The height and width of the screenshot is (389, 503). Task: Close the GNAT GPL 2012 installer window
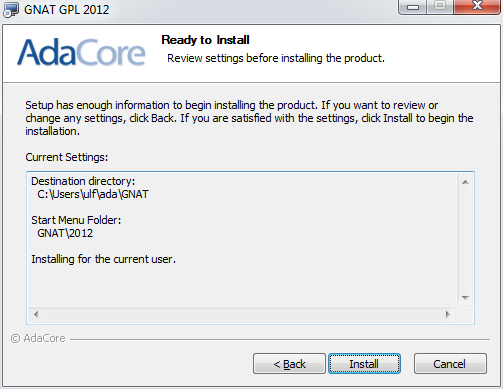tap(477, 7)
